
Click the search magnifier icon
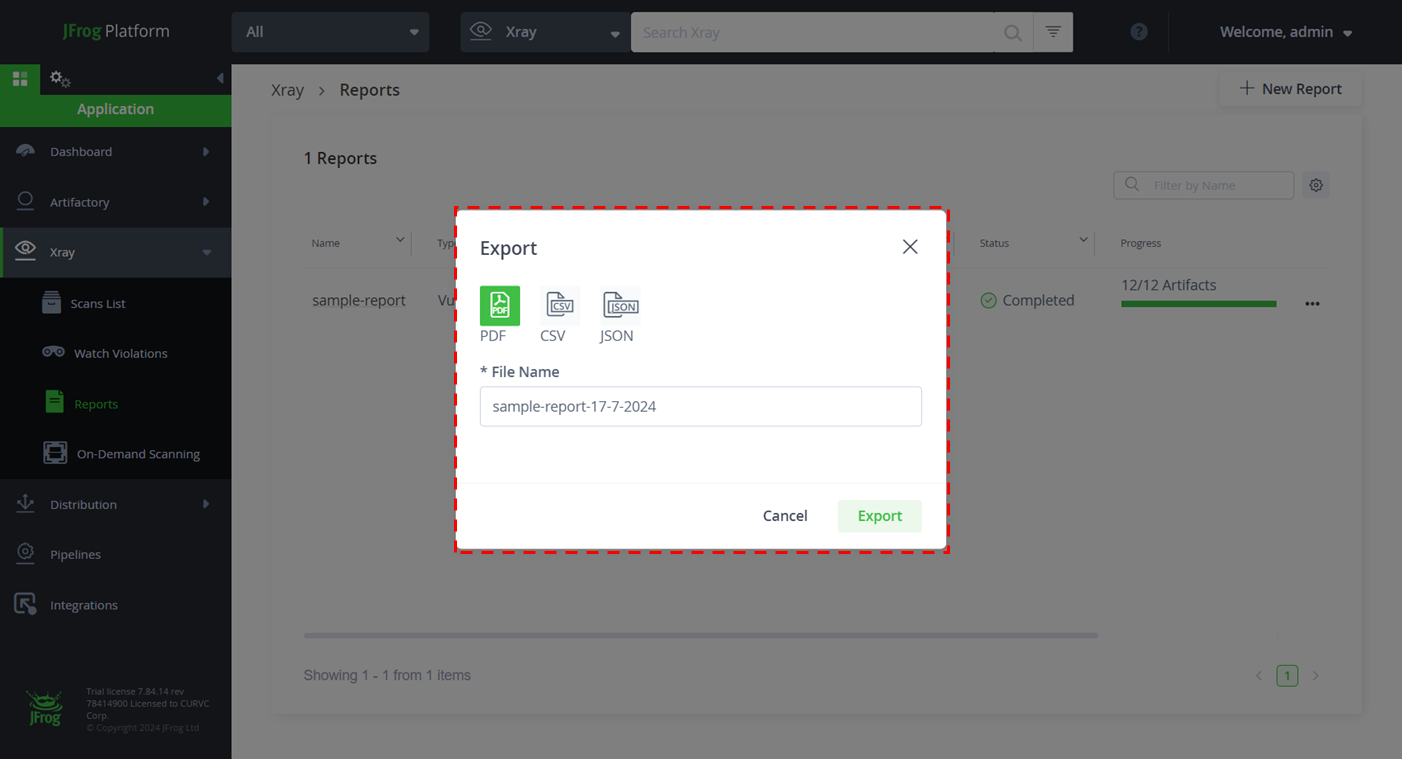point(1013,33)
